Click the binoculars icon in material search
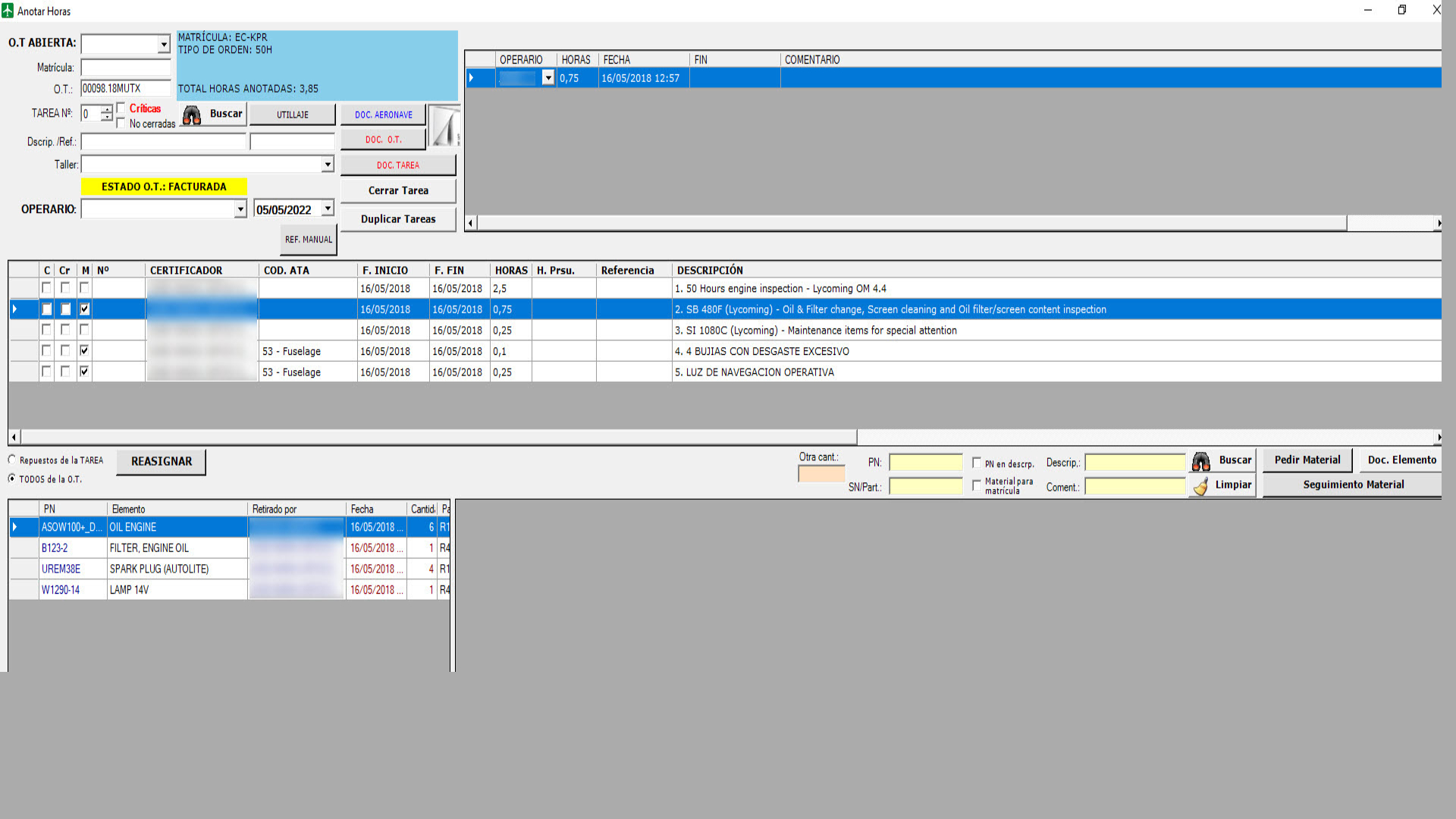1456x819 pixels. click(1200, 461)
